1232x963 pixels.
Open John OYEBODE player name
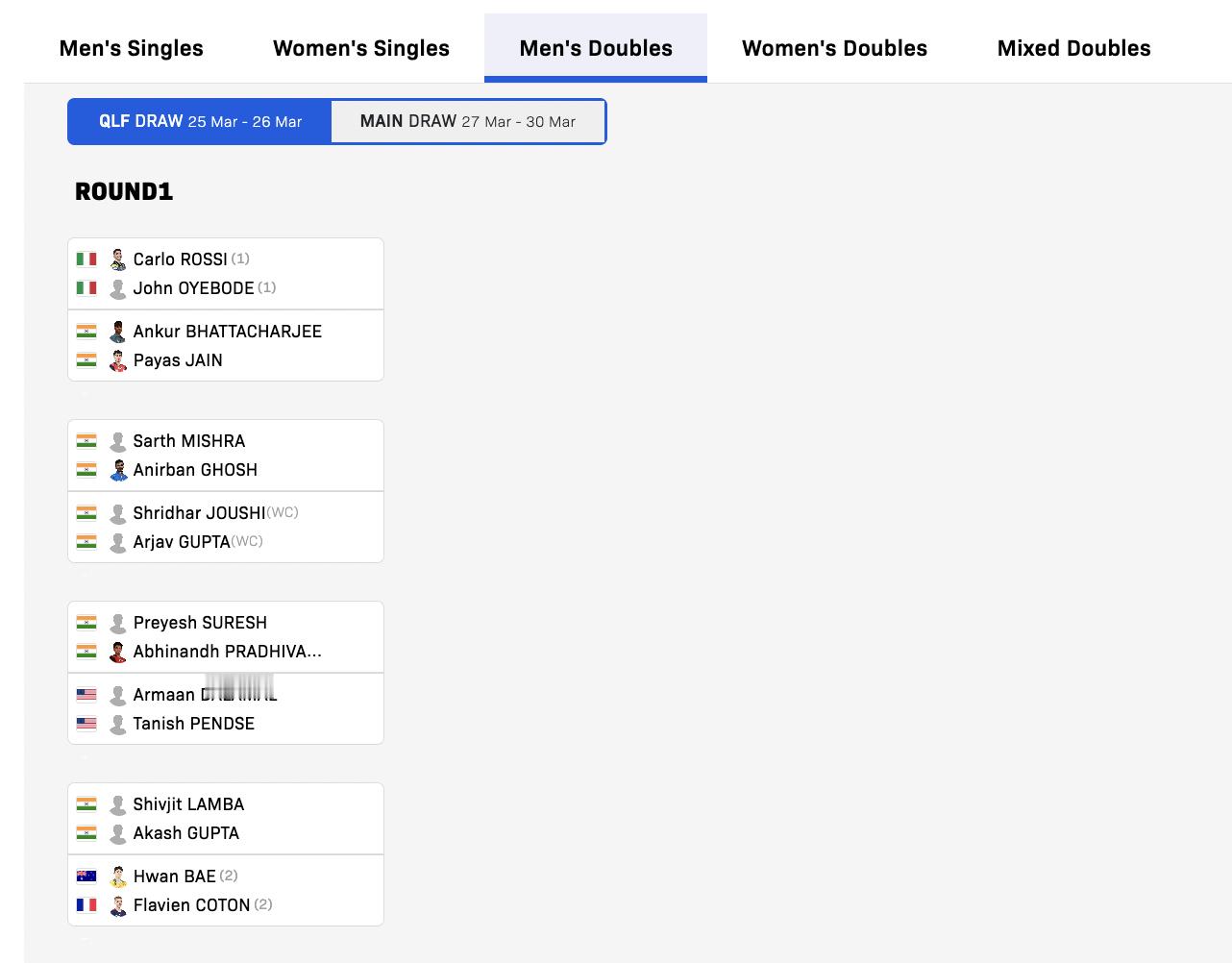tap(193, 288)
